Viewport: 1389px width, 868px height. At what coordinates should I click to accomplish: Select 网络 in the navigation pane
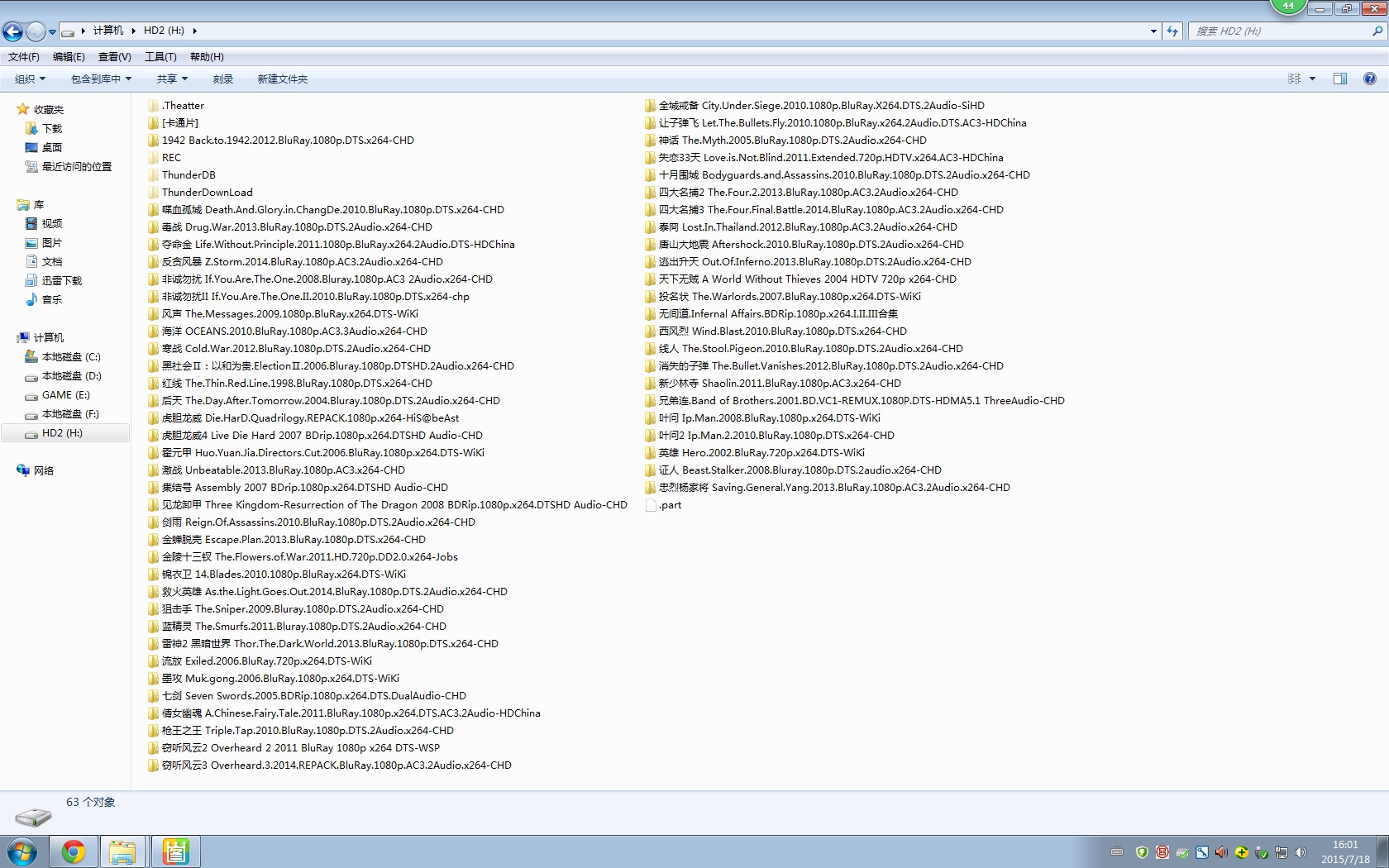[x=44, y=471]
